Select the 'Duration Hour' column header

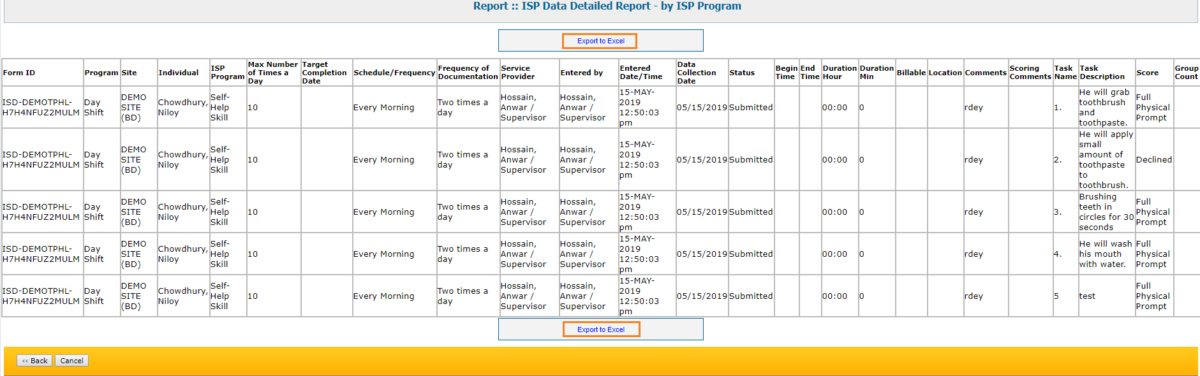pyautogui.click(x=839, y=73)
